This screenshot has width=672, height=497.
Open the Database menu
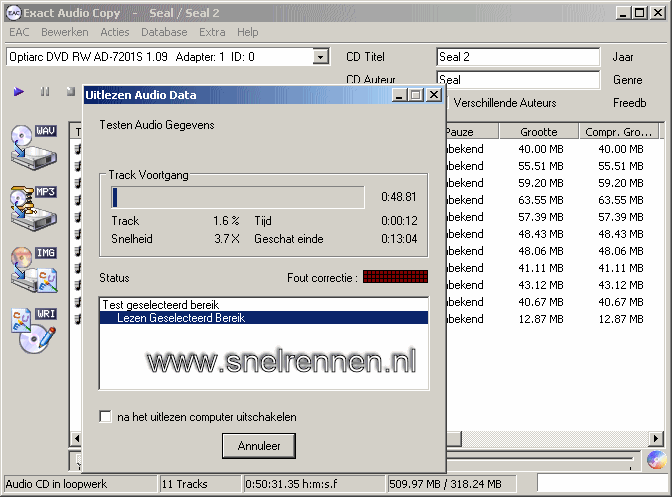point(164,32)
